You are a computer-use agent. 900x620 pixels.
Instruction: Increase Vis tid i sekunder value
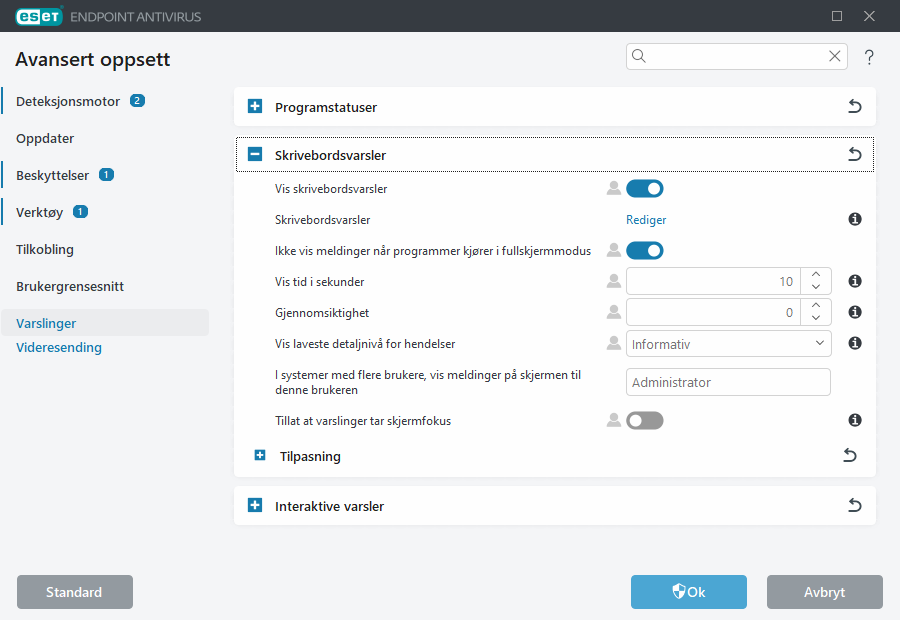[816, 274]
